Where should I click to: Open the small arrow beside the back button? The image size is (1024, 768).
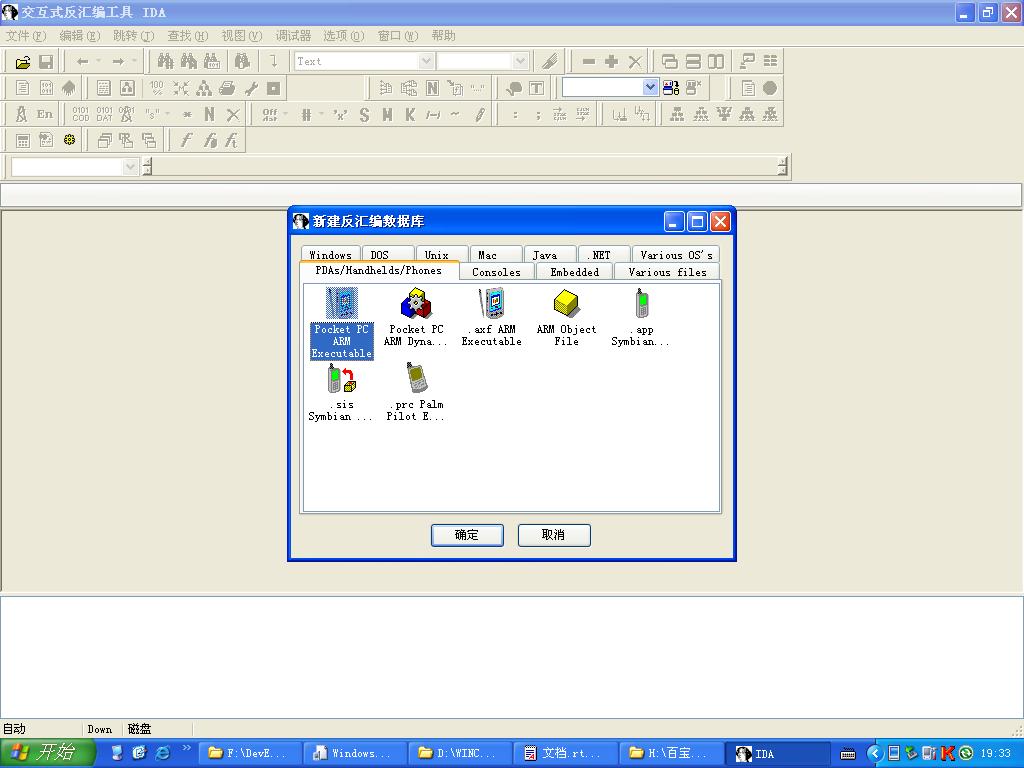pyautogui.click(x=99, y=62)
